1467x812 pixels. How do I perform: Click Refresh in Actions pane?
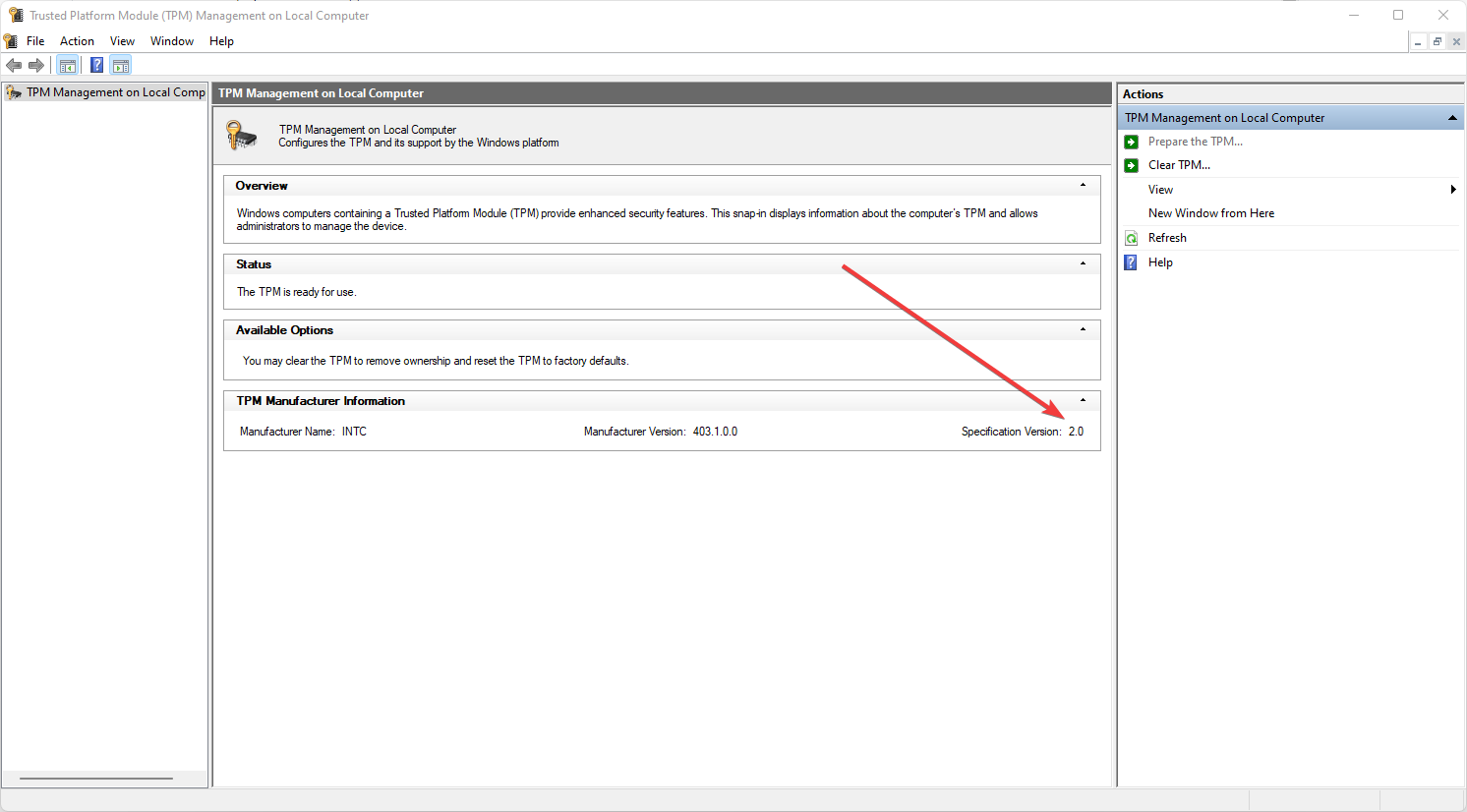[x=1167, y=238]
